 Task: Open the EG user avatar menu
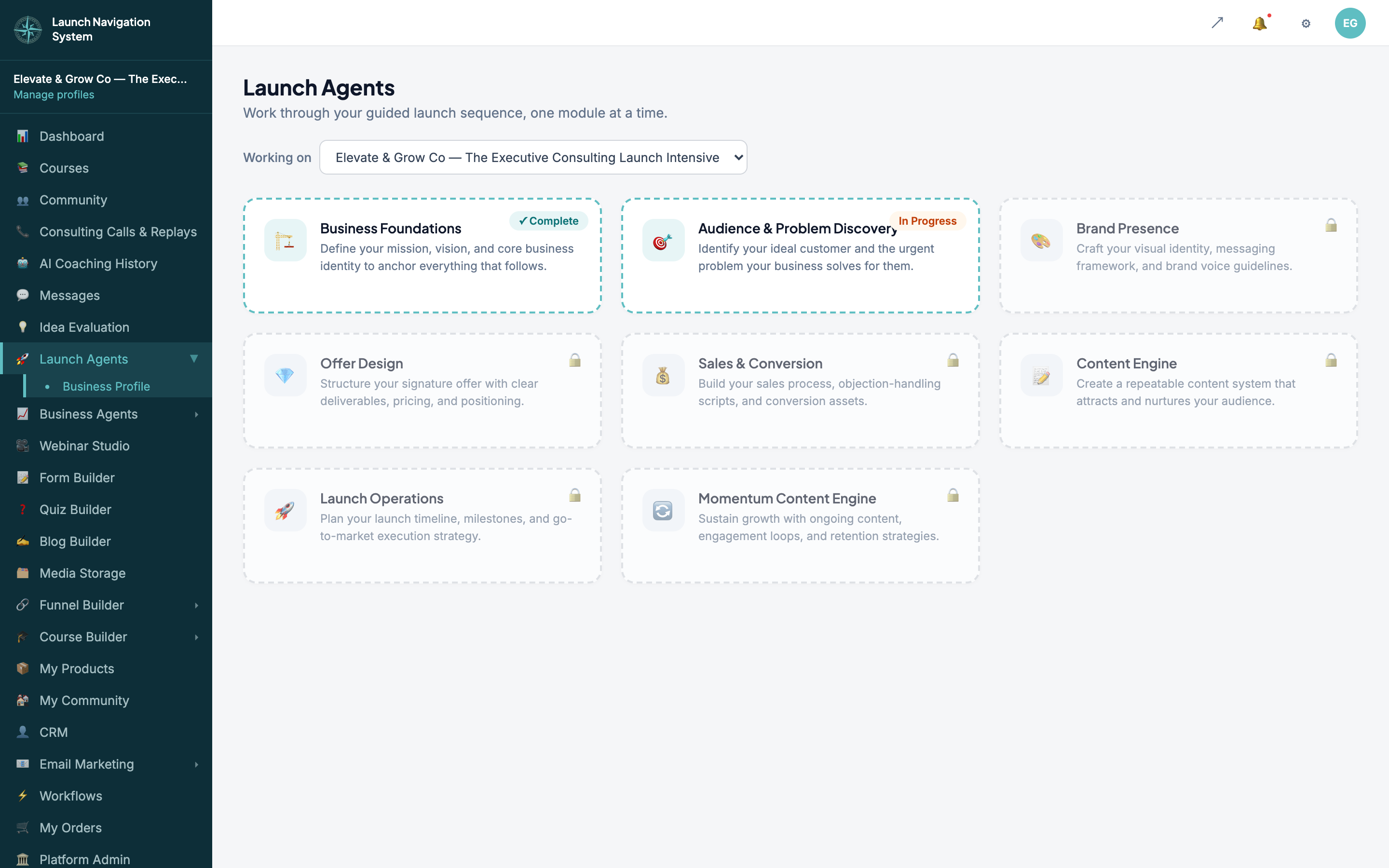[x=1350, y=23]
